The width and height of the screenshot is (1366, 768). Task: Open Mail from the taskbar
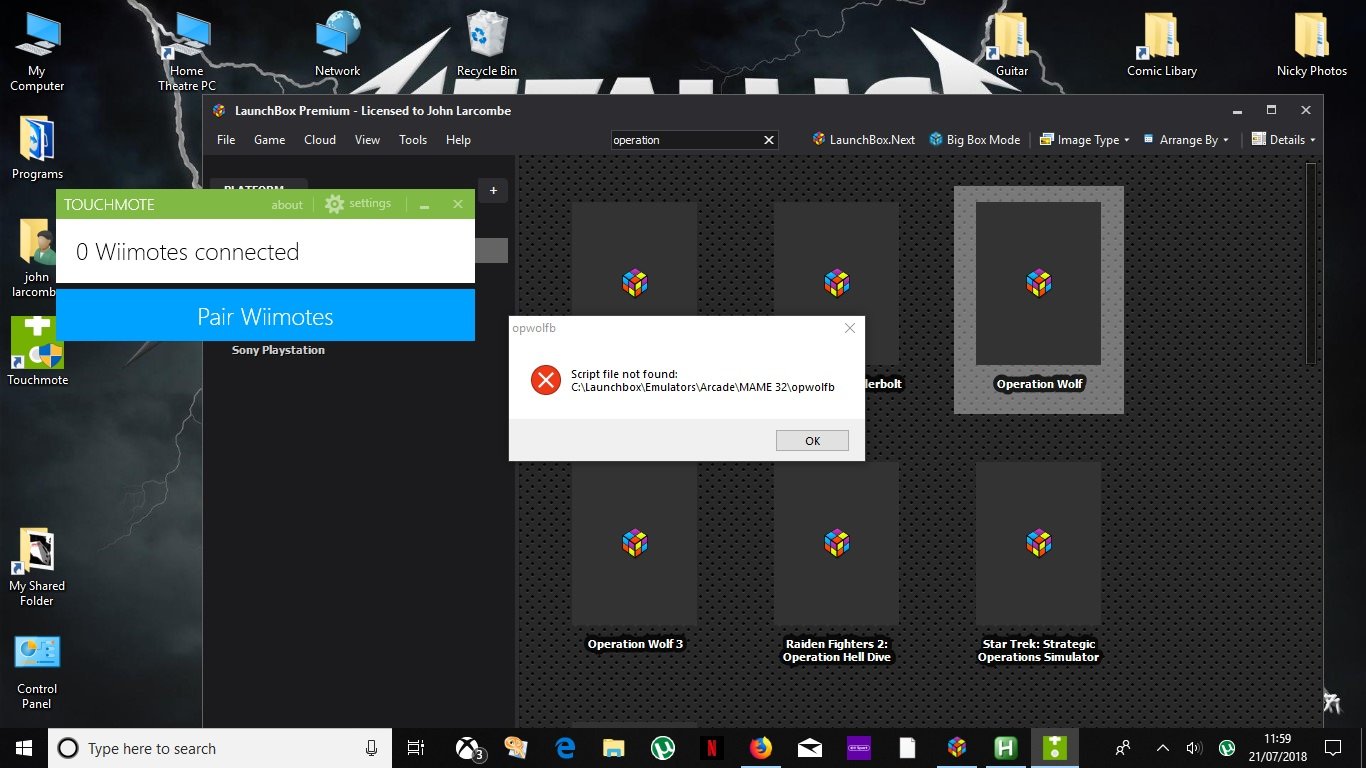click(x=810, y=748)
